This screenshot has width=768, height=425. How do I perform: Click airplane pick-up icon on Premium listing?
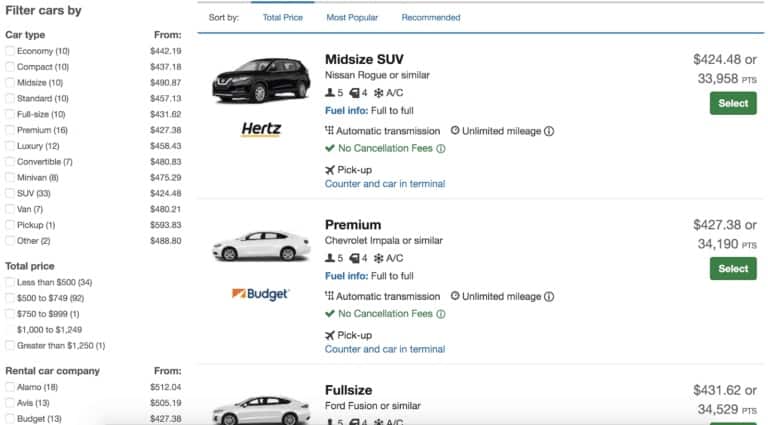330,335
